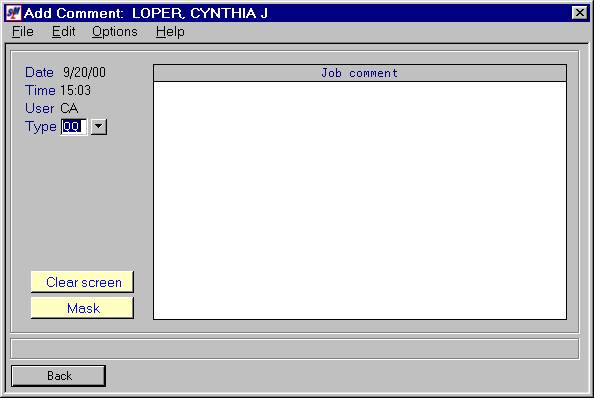Image resolution: width=594 pixels, height=398 pixels.
Task: Click the User label
Action: click(39, 108)
